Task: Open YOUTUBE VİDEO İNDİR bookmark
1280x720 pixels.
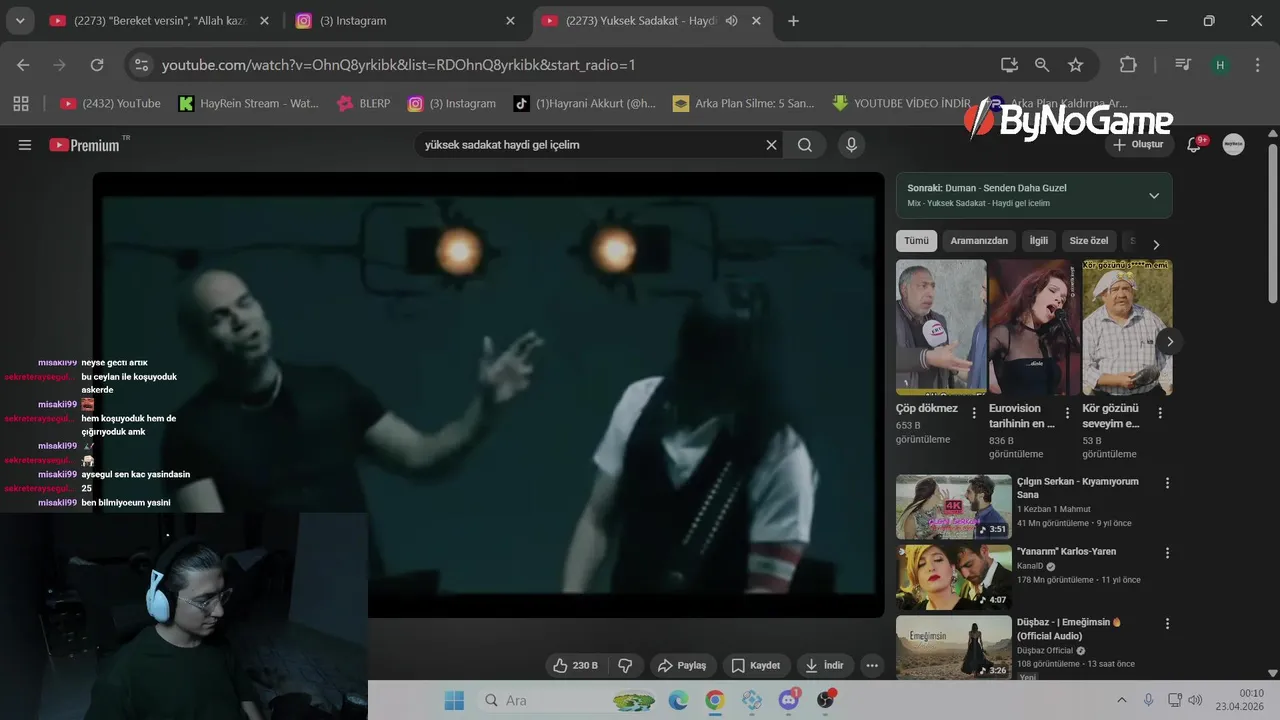Action: [901, 103]
